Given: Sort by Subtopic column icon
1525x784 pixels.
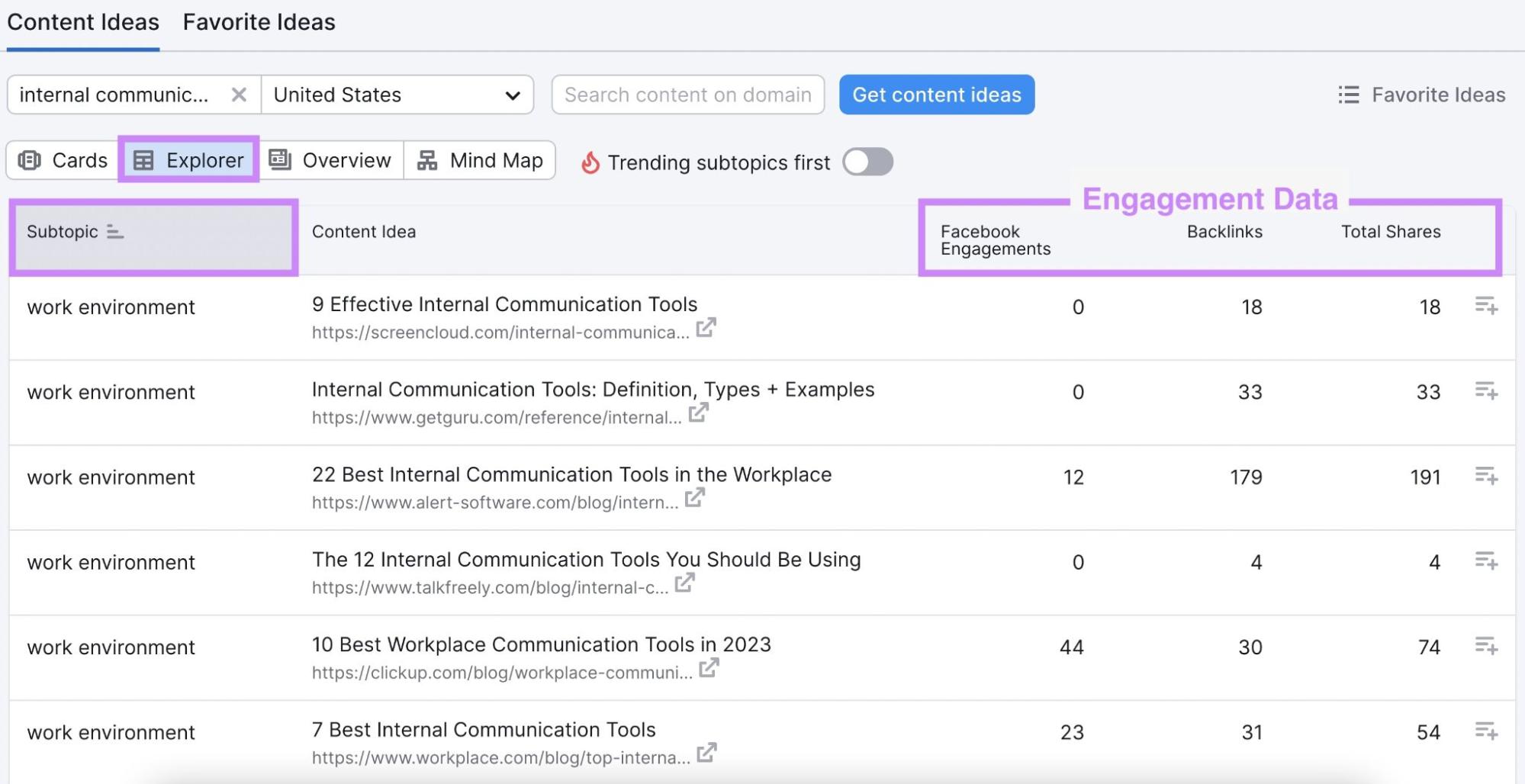Looking at the screenshot, I should point(115,232).
